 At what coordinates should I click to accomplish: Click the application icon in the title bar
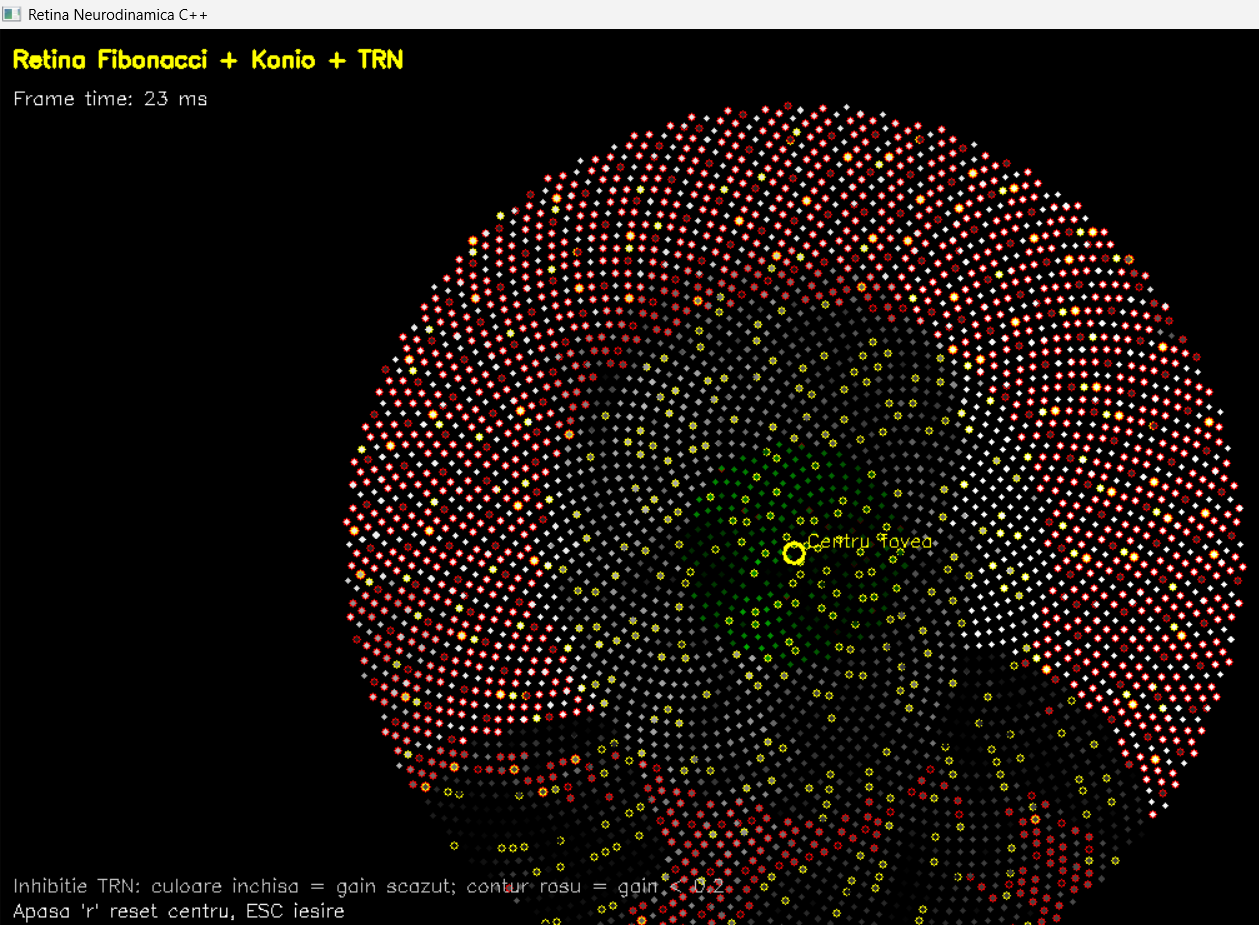(x=12, y=14)
